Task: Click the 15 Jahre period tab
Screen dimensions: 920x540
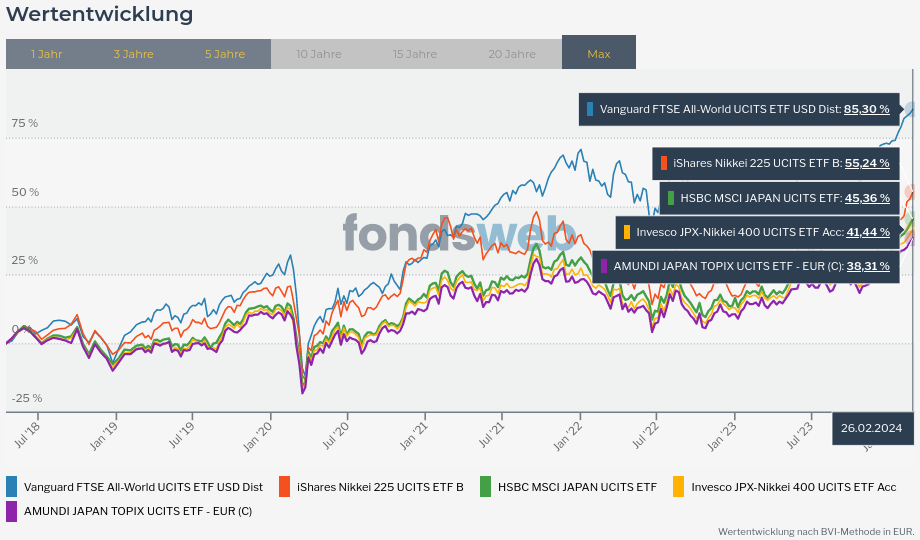Action: (x=415, y=54)
